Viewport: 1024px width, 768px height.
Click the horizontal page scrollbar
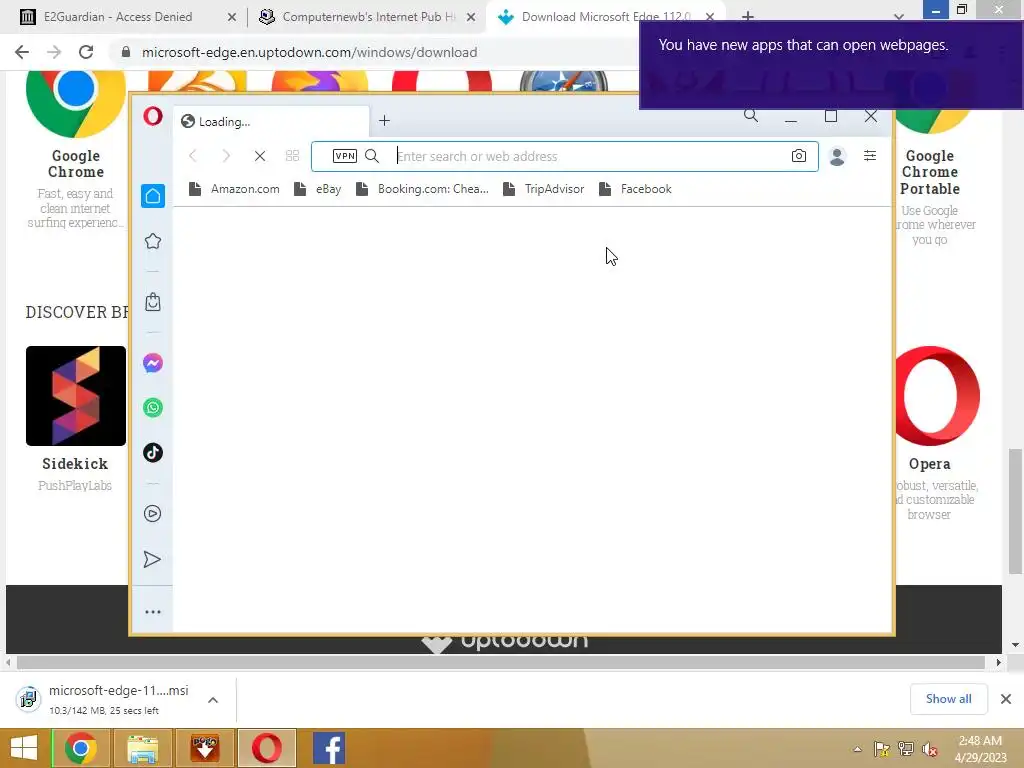pyautogui.click(x=501, y=662)
